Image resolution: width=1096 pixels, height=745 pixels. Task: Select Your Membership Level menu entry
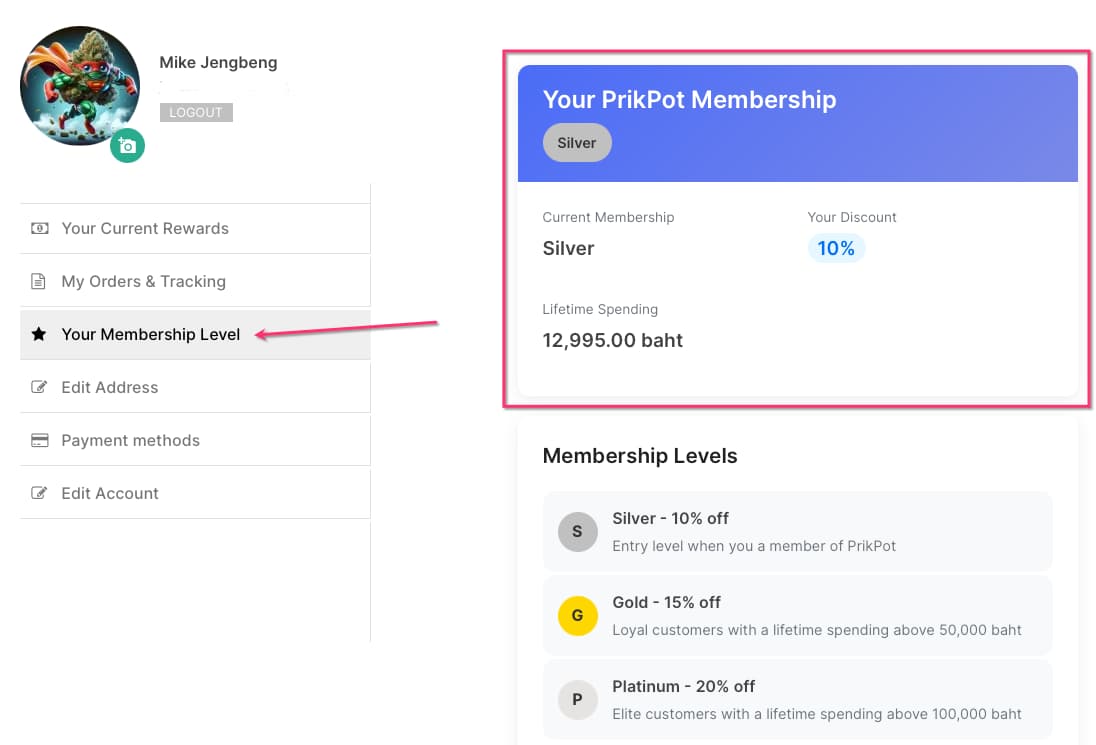pyautogui.click(x=151, y=334)
